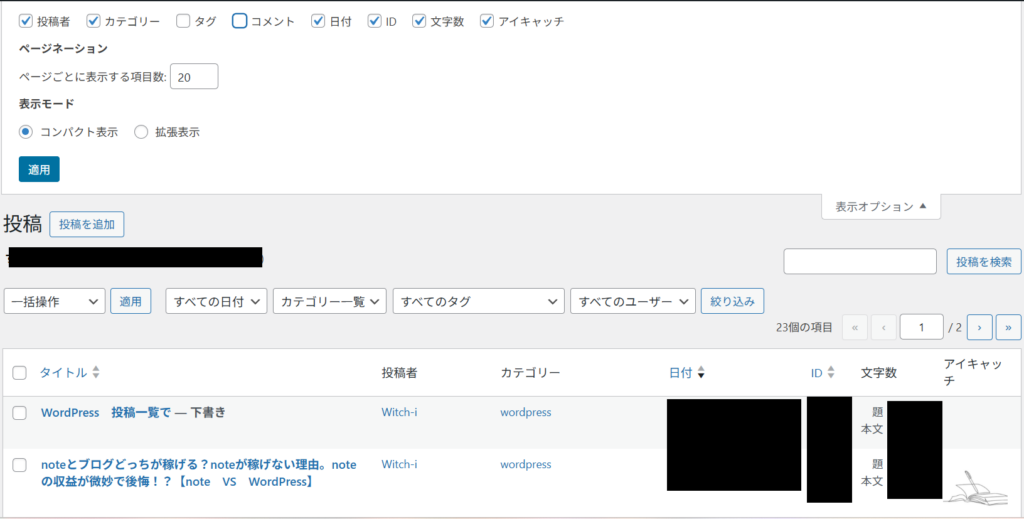1024x519 pixels.
Task: Uncheck the 日付 column checkbox
Action: point(318,22)
